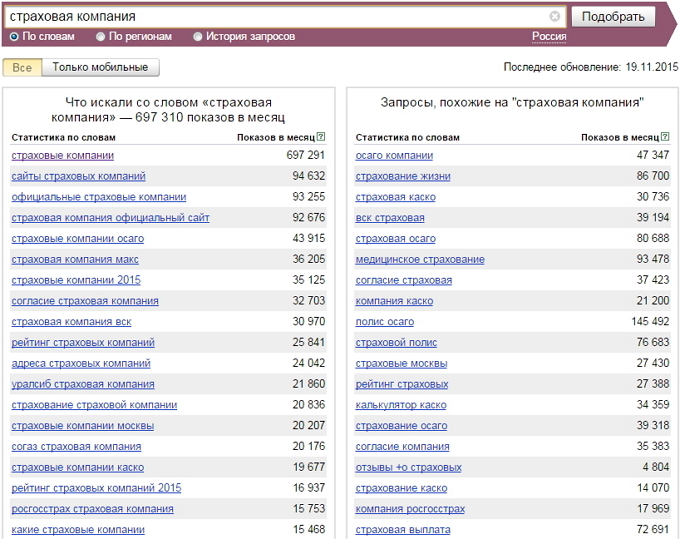Open 'страховая компания официальный сайт' link

click(x=111, y=218)
